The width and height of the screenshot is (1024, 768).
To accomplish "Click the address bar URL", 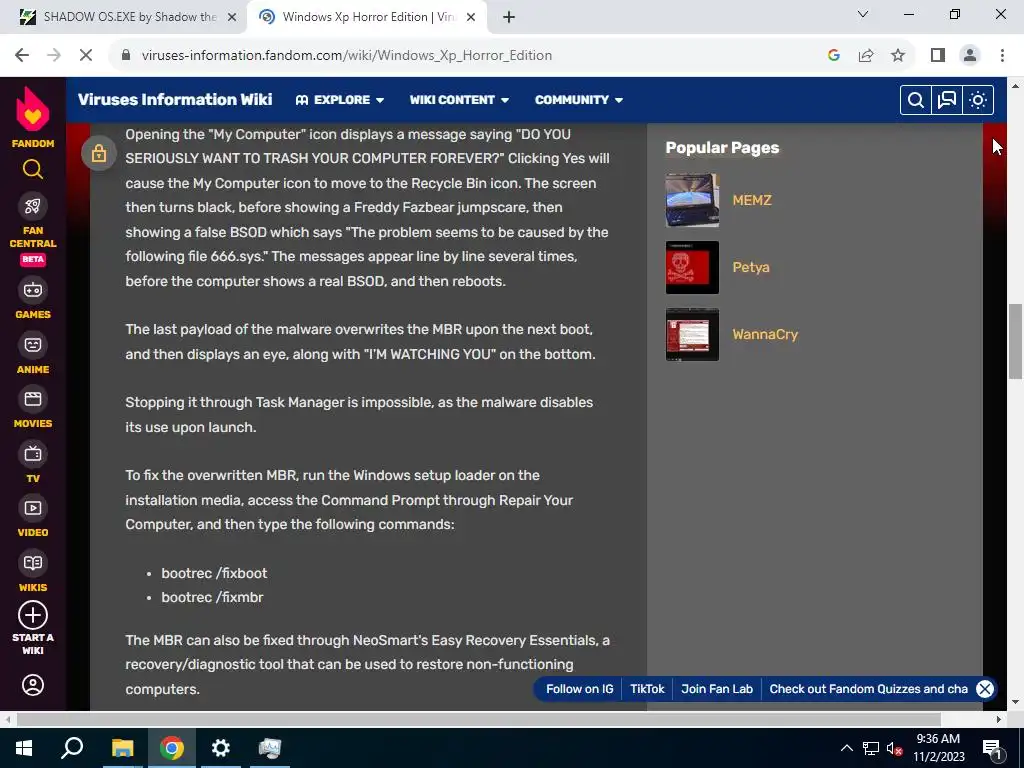I will point(347,56).
